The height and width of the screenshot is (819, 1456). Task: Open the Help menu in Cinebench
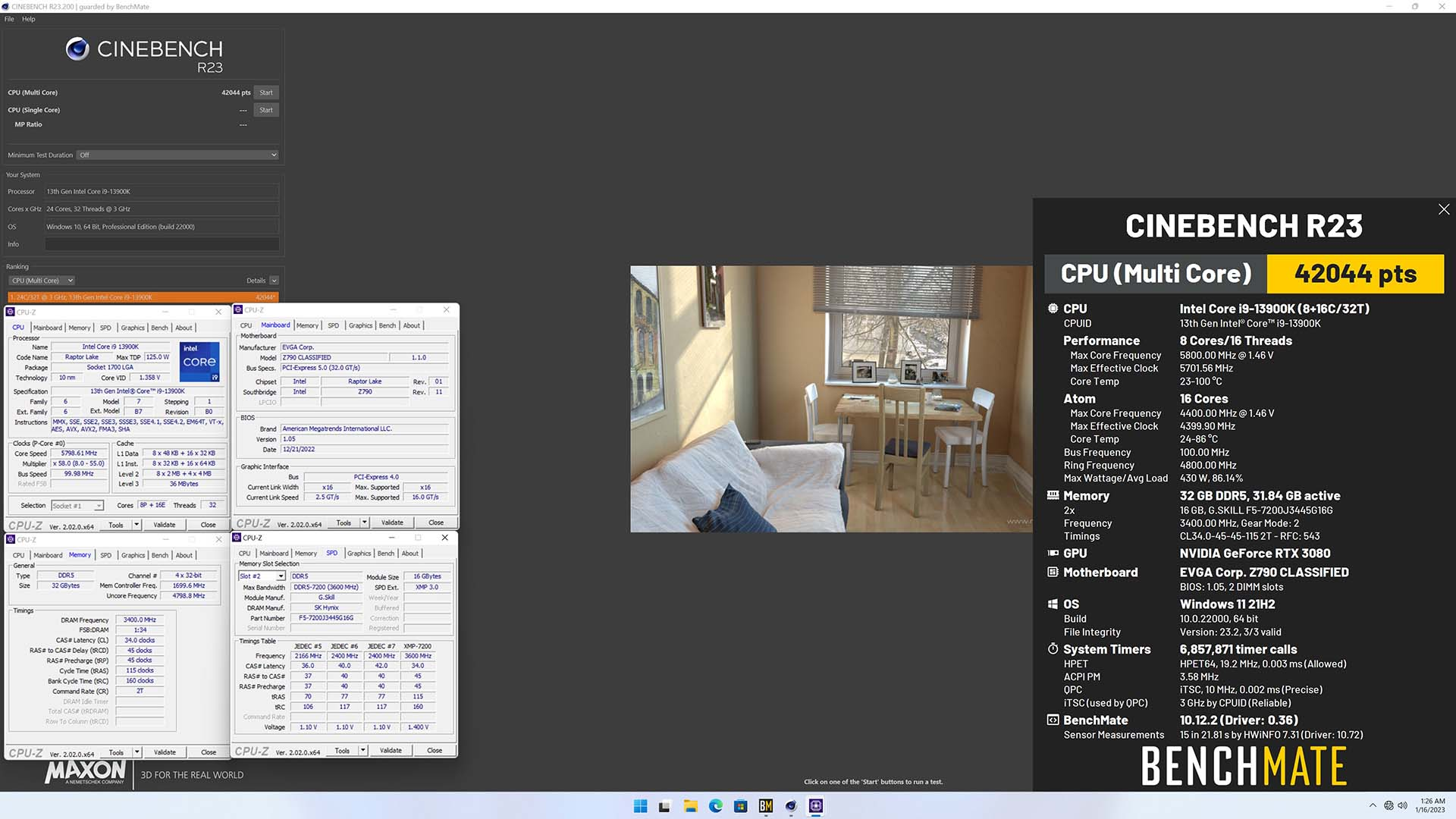pyautogui.click(x=29, y=19)
